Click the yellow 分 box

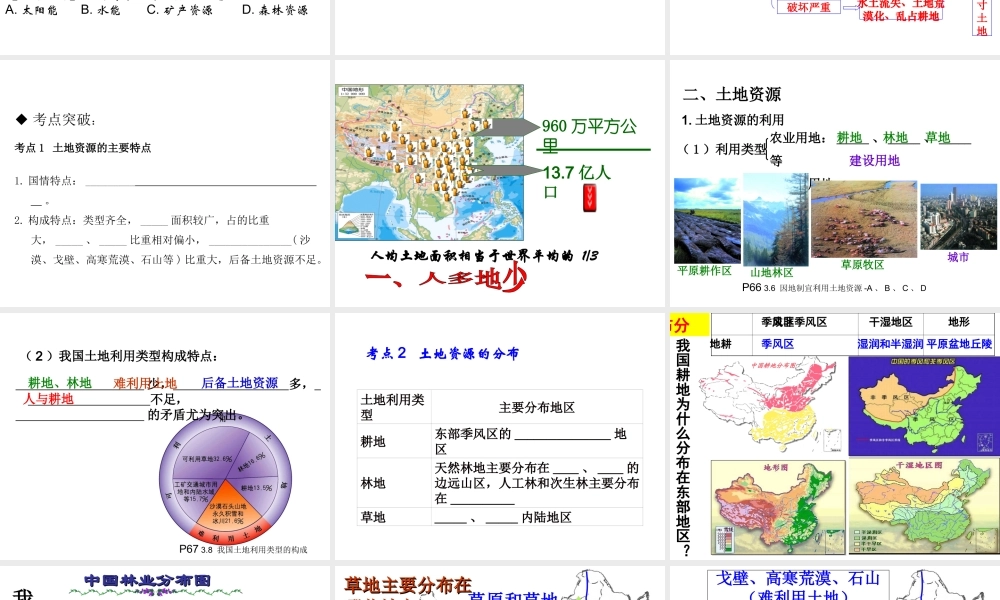coord(689,325)
